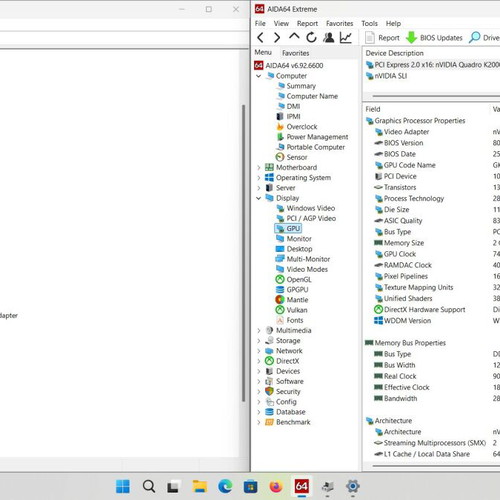
Task: Expand the Server tree node
Action: [x=259, y=188]
